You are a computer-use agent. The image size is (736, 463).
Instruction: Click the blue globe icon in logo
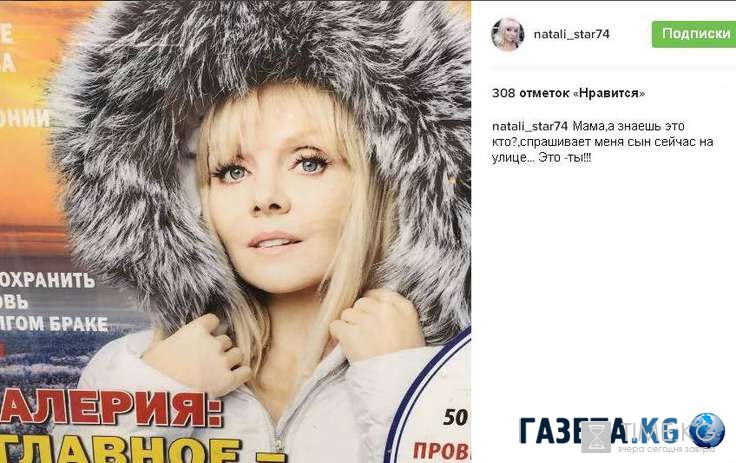pos(707,430)
